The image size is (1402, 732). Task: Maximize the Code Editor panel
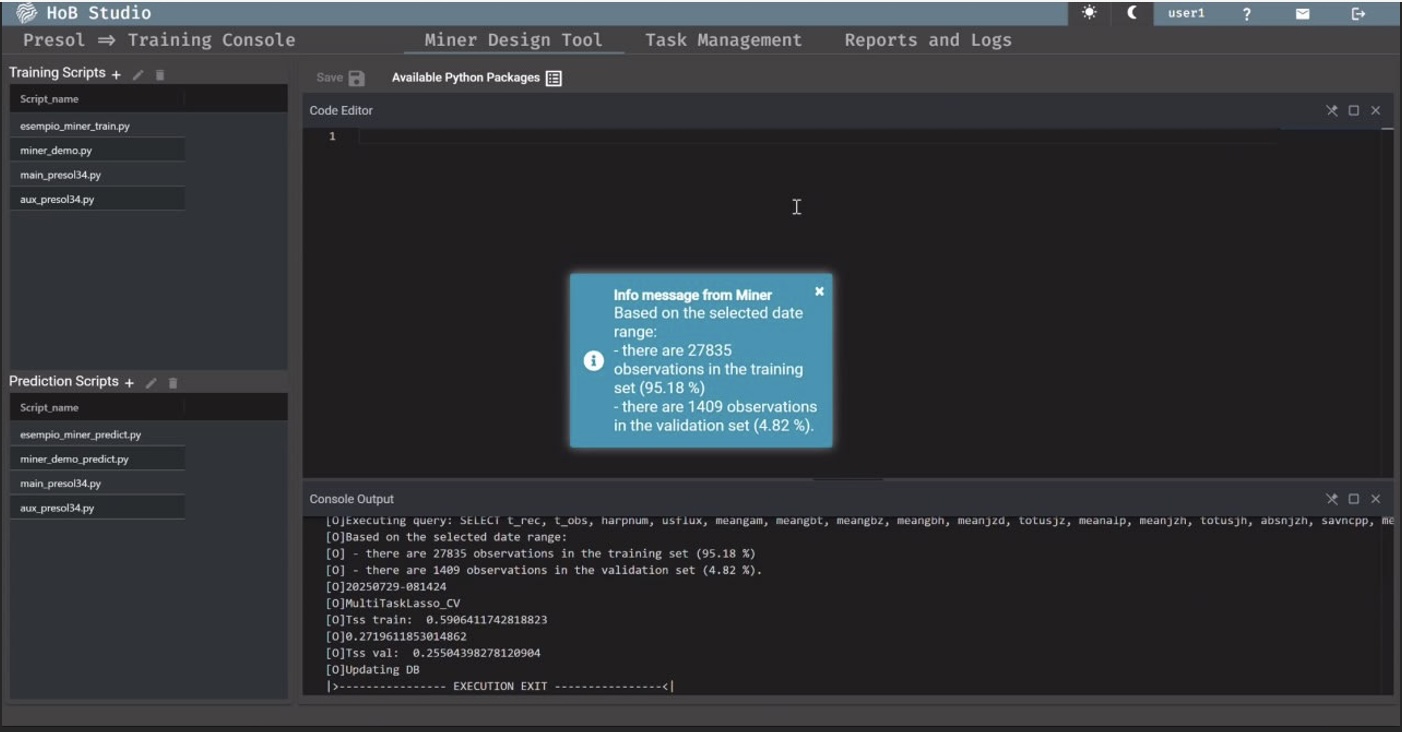pyautogui.click(x=1354, y=111)
